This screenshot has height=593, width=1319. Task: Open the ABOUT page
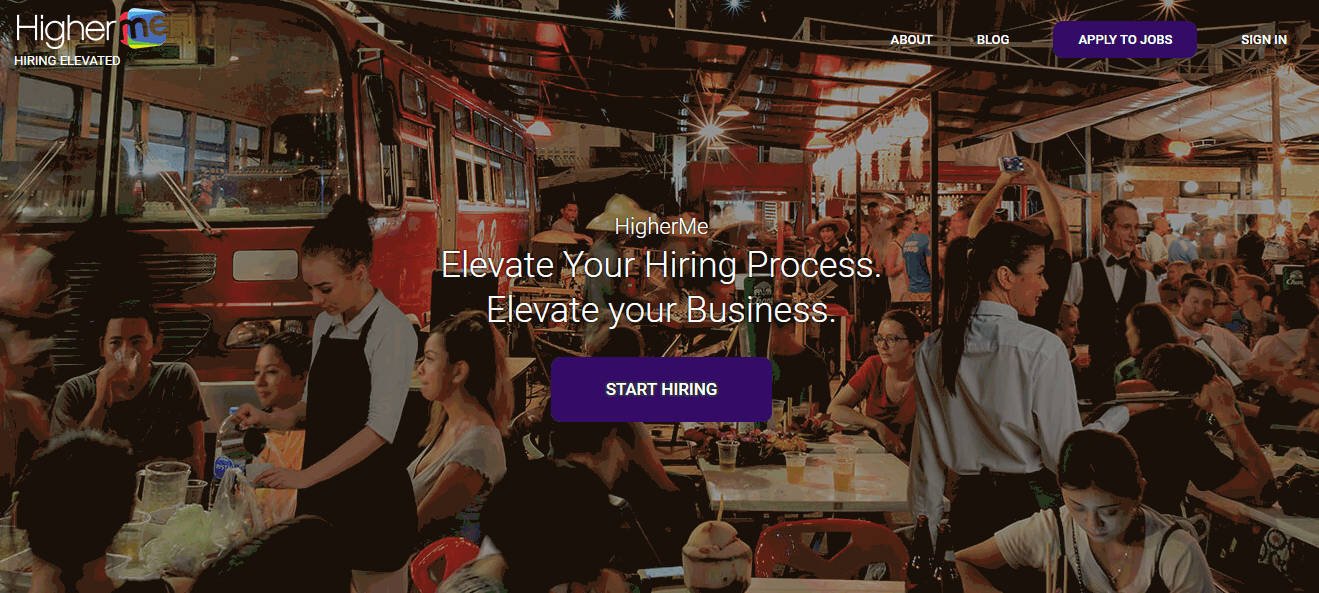click(x=911, y=40)
